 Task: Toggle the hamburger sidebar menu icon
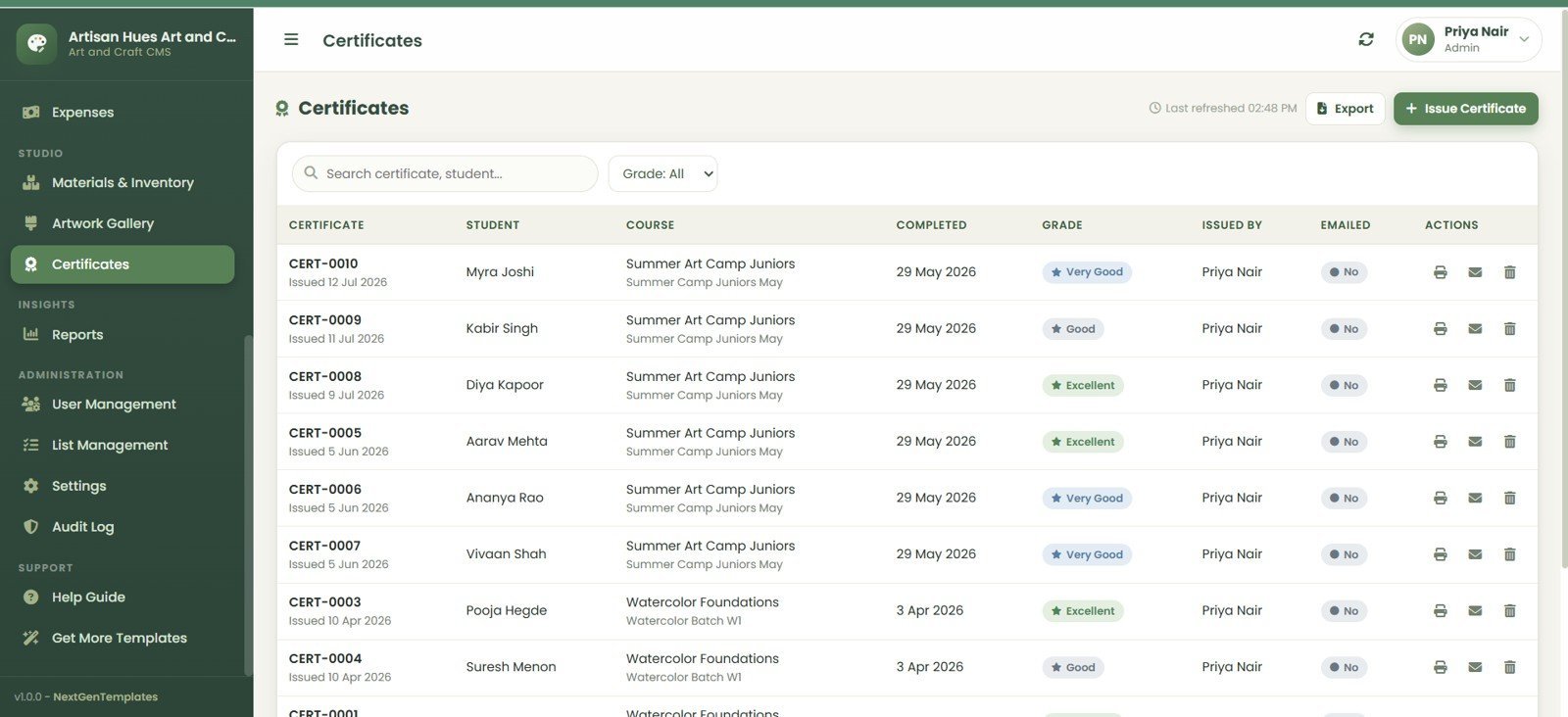tap(291, 40)
